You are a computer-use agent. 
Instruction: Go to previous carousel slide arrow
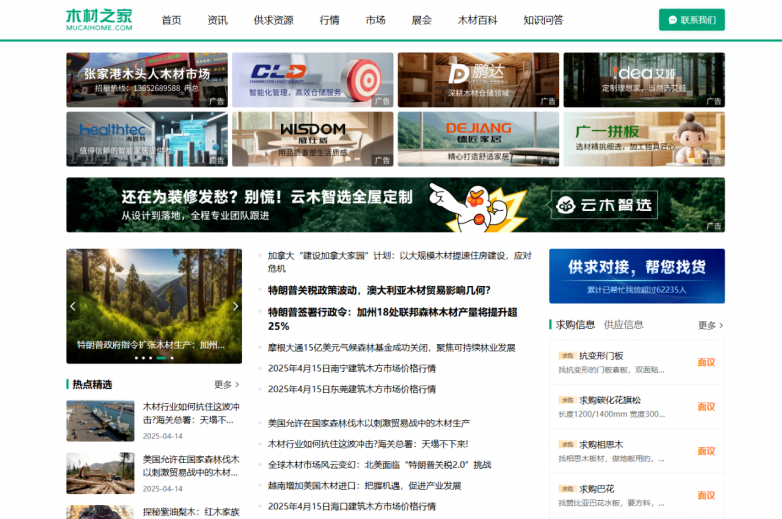click(x=73, y=306)
